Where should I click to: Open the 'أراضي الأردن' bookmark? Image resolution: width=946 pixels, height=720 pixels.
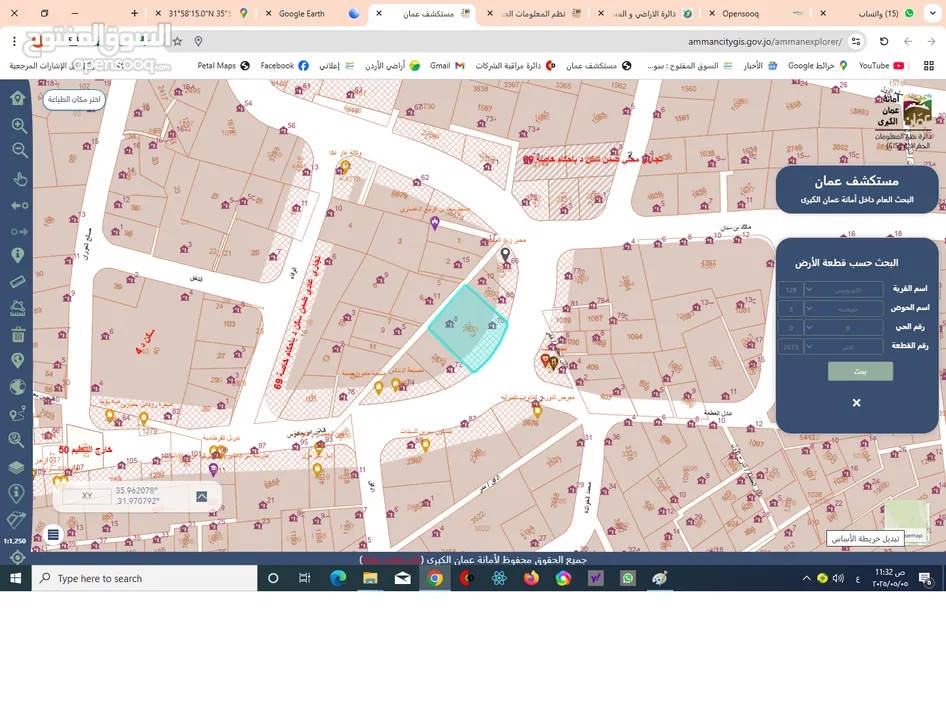[x=392, y=65]
